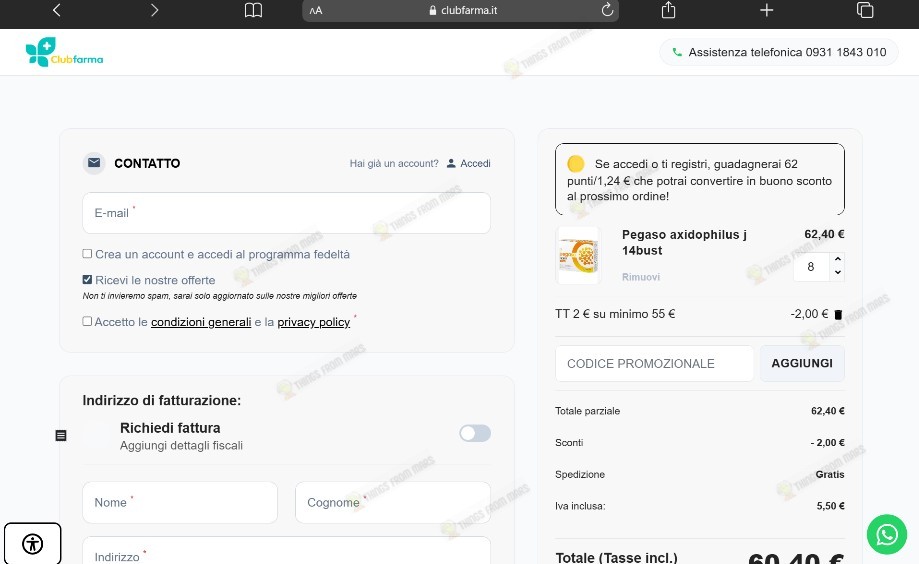Screen dimensions: 919x564
Task: Click Rimuovi to remove the product
Action: pyautogui.click(x=641, y=277)
